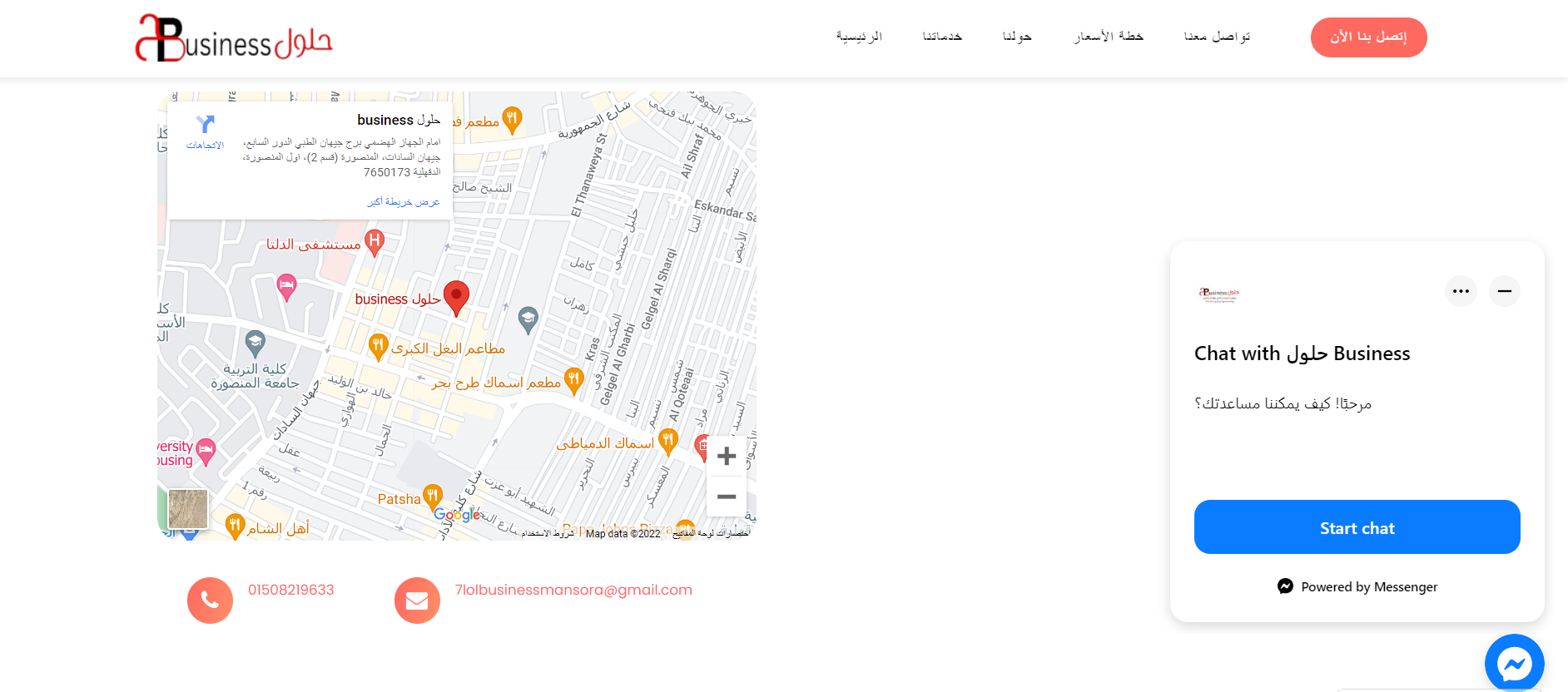Go to خطة الأسعار page
The image size is (1568, 692).
tap(1109, 37)
